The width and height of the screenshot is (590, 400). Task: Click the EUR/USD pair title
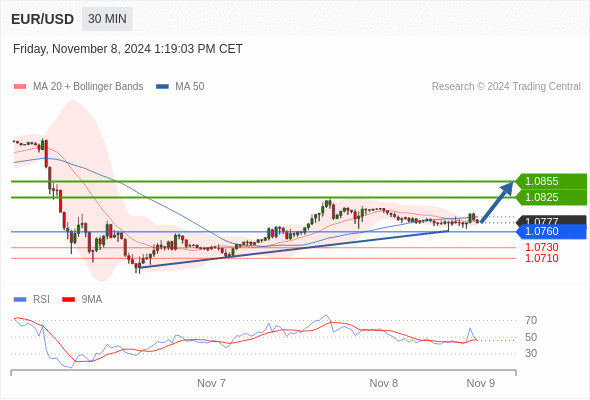[43, 19]
